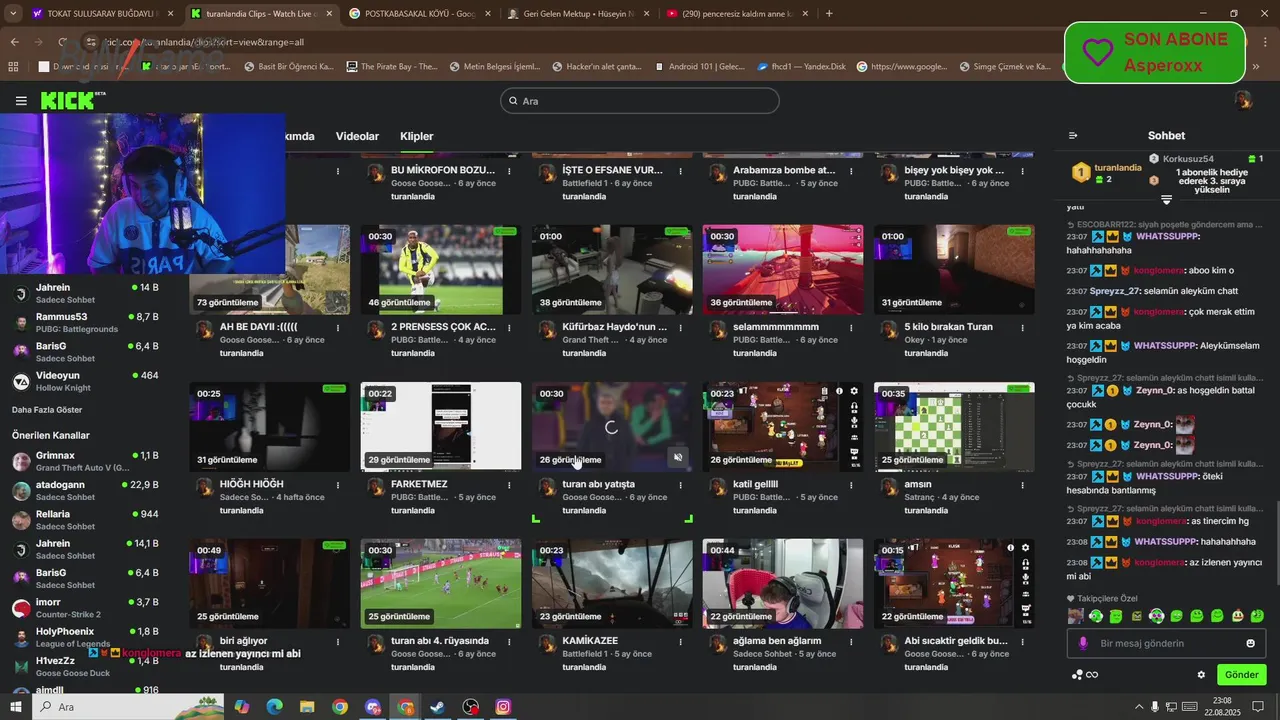Switch to TOKAT SULUSARAY browser tab

(102, 14)
